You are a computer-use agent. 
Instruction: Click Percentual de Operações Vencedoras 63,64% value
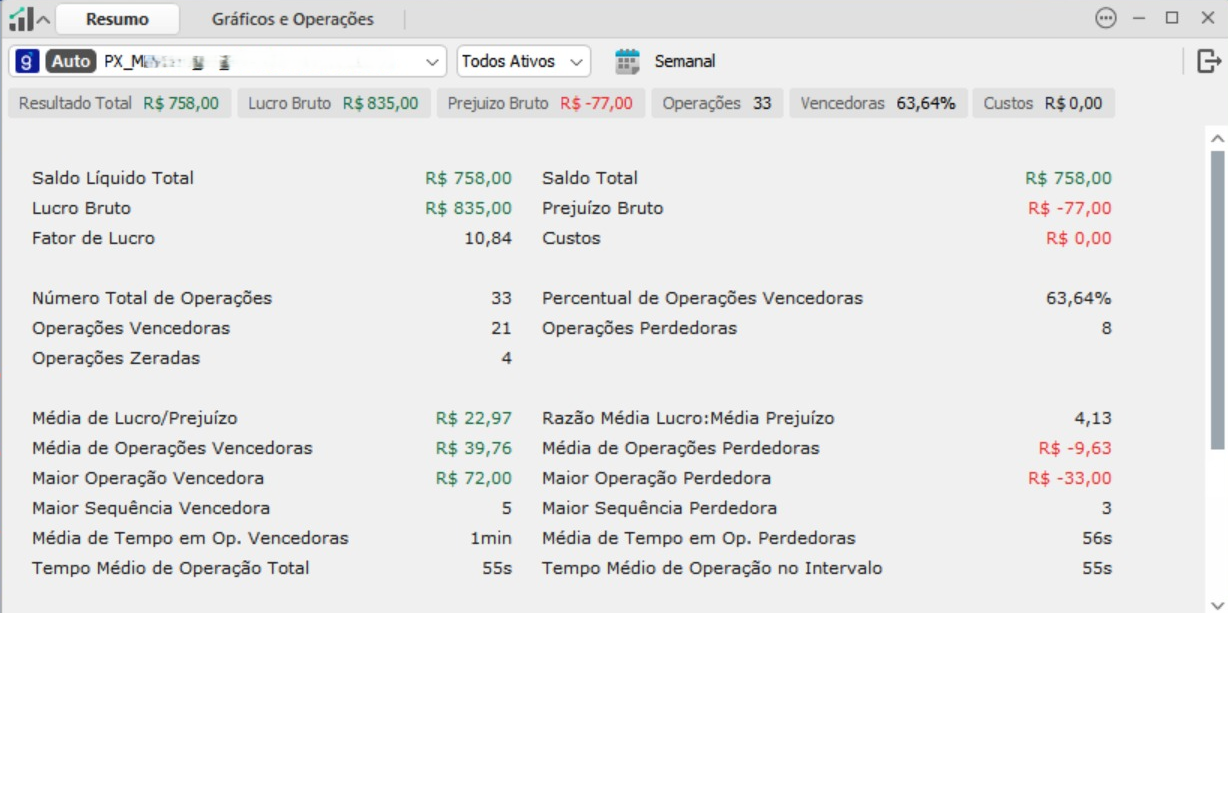coord(1079,298)
